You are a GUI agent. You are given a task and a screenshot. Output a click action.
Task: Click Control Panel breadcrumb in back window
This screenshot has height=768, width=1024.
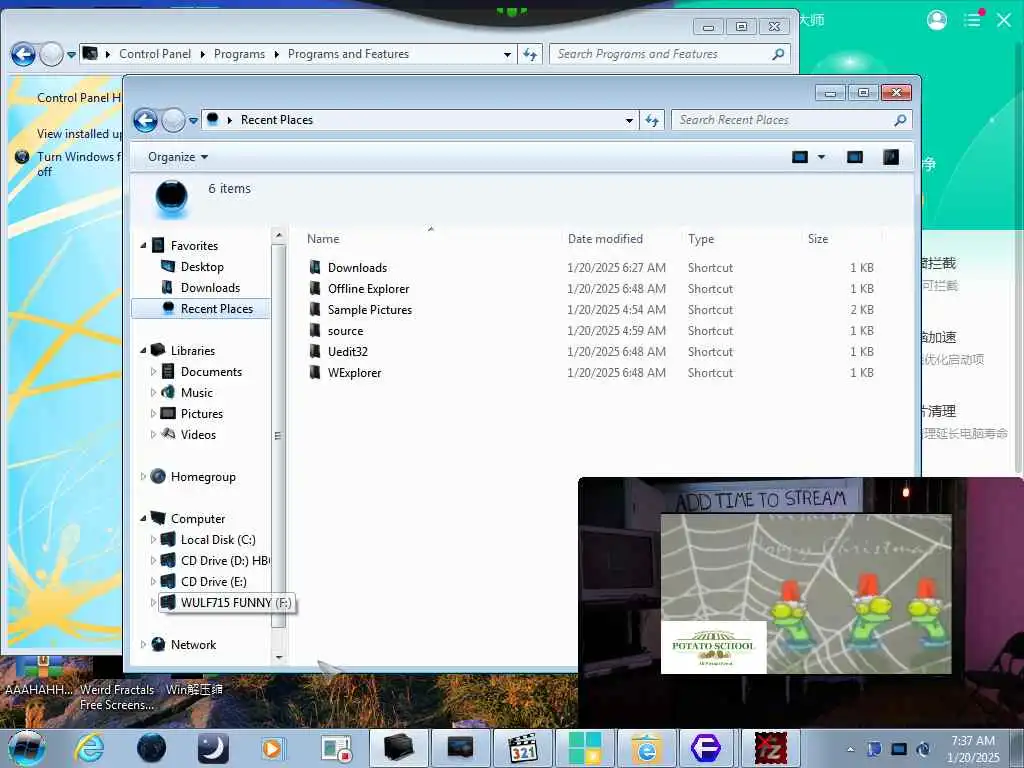coord(155,54)
